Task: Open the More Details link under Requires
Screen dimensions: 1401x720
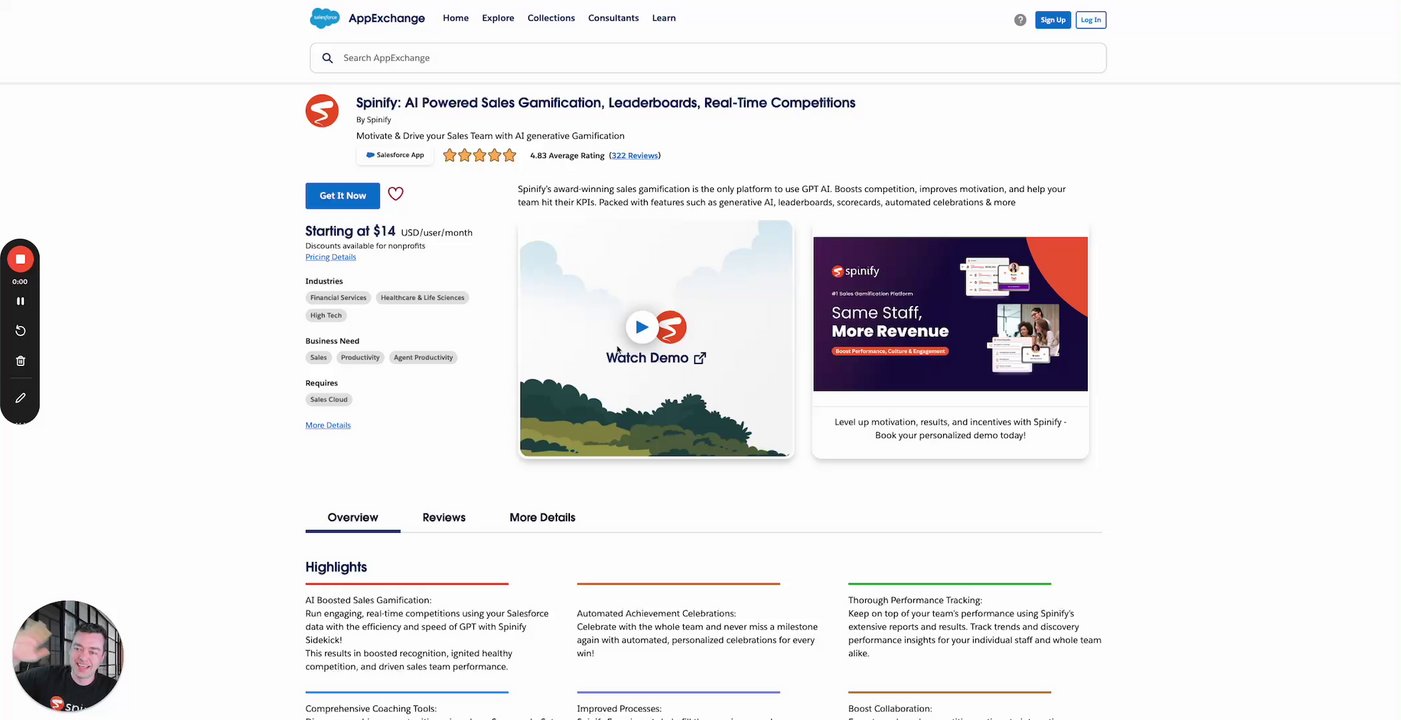Action: (328, 425)
